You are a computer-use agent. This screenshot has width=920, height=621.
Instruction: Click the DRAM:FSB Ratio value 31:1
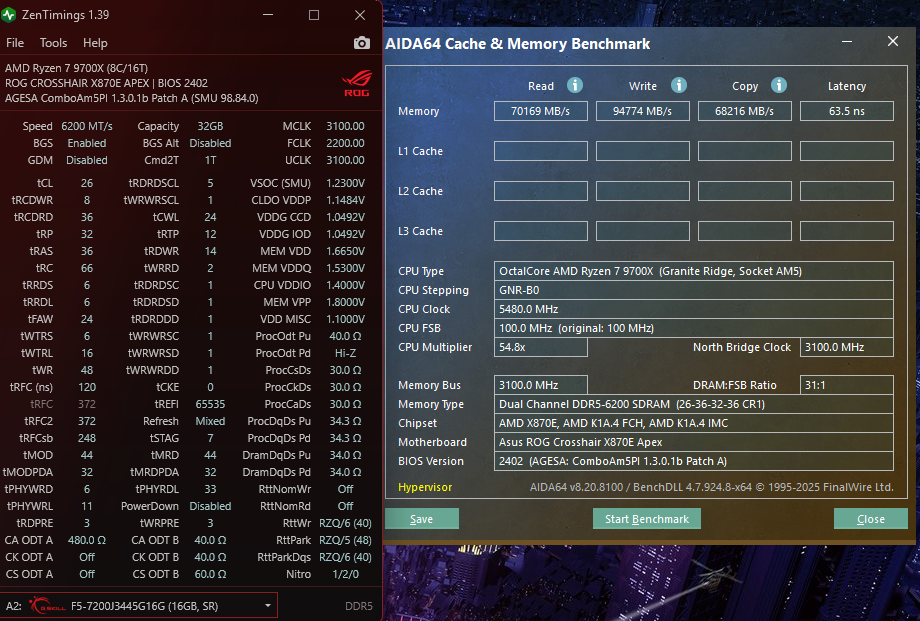847,385
